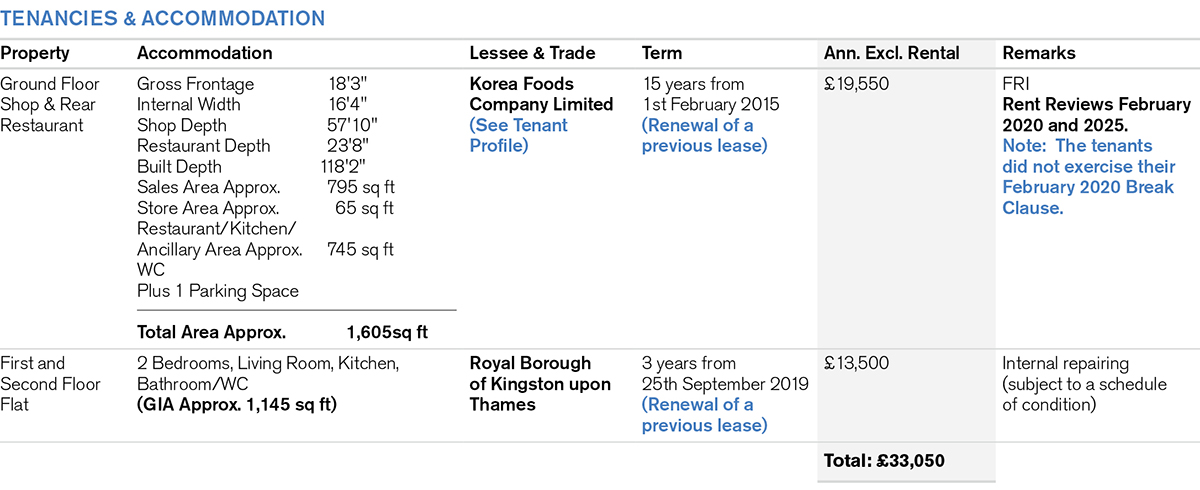Click the Property column header
This screenshot has height=490, width=1200.
tap(35, 54)
